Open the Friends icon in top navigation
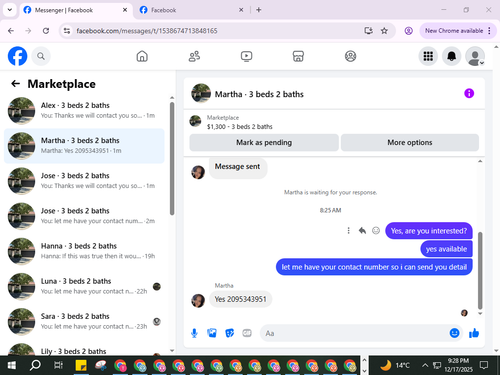Image resolution: width=500 pixels, height=375 pixels. 194,56
